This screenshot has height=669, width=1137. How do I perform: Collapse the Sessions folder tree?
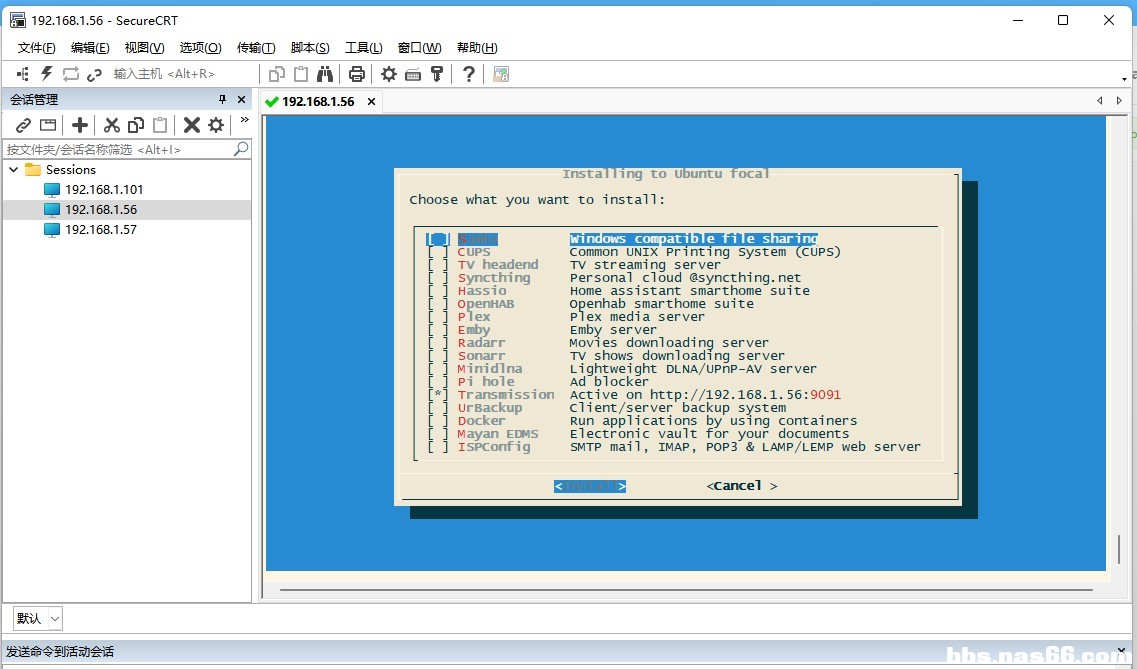(x=13, y=169)
